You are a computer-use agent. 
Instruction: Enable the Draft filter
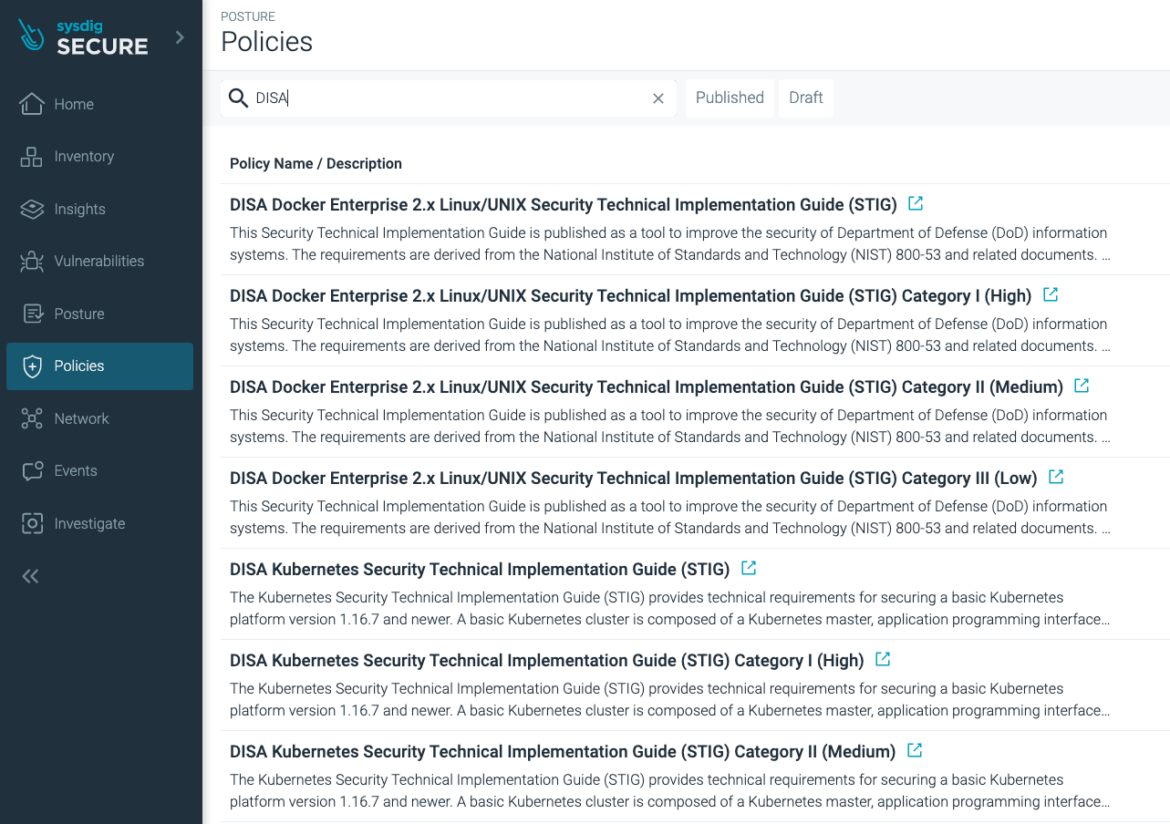coord(806,98)
